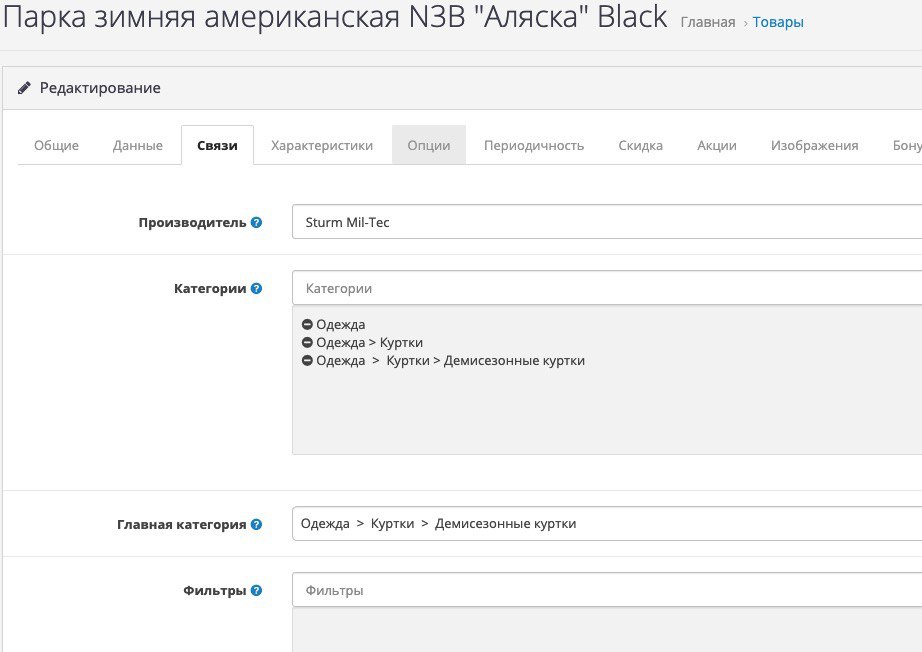The width and height of the screenshot is (922, 652).
Task: Open the Акции tab
Action: pos(717,145)
